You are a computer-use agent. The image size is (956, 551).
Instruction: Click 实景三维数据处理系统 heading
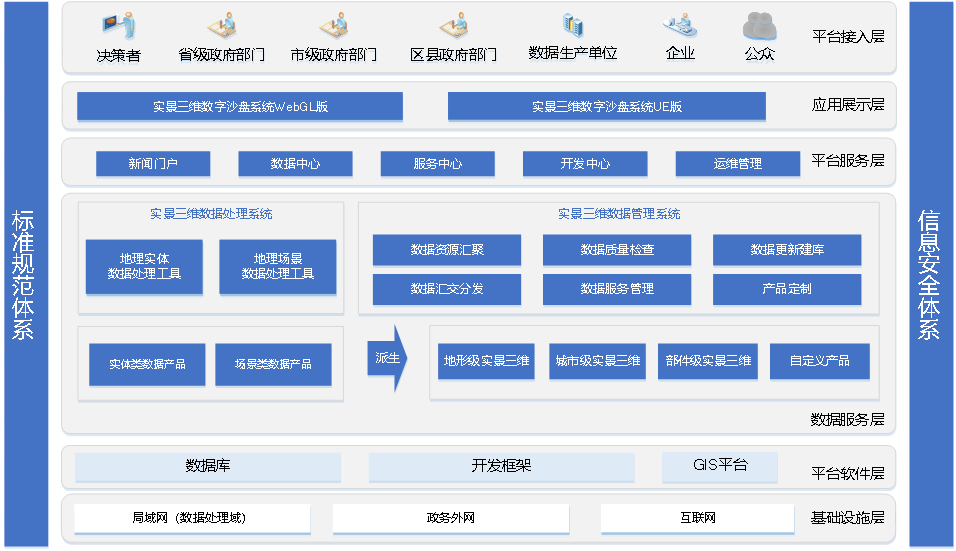pos(211,214)
